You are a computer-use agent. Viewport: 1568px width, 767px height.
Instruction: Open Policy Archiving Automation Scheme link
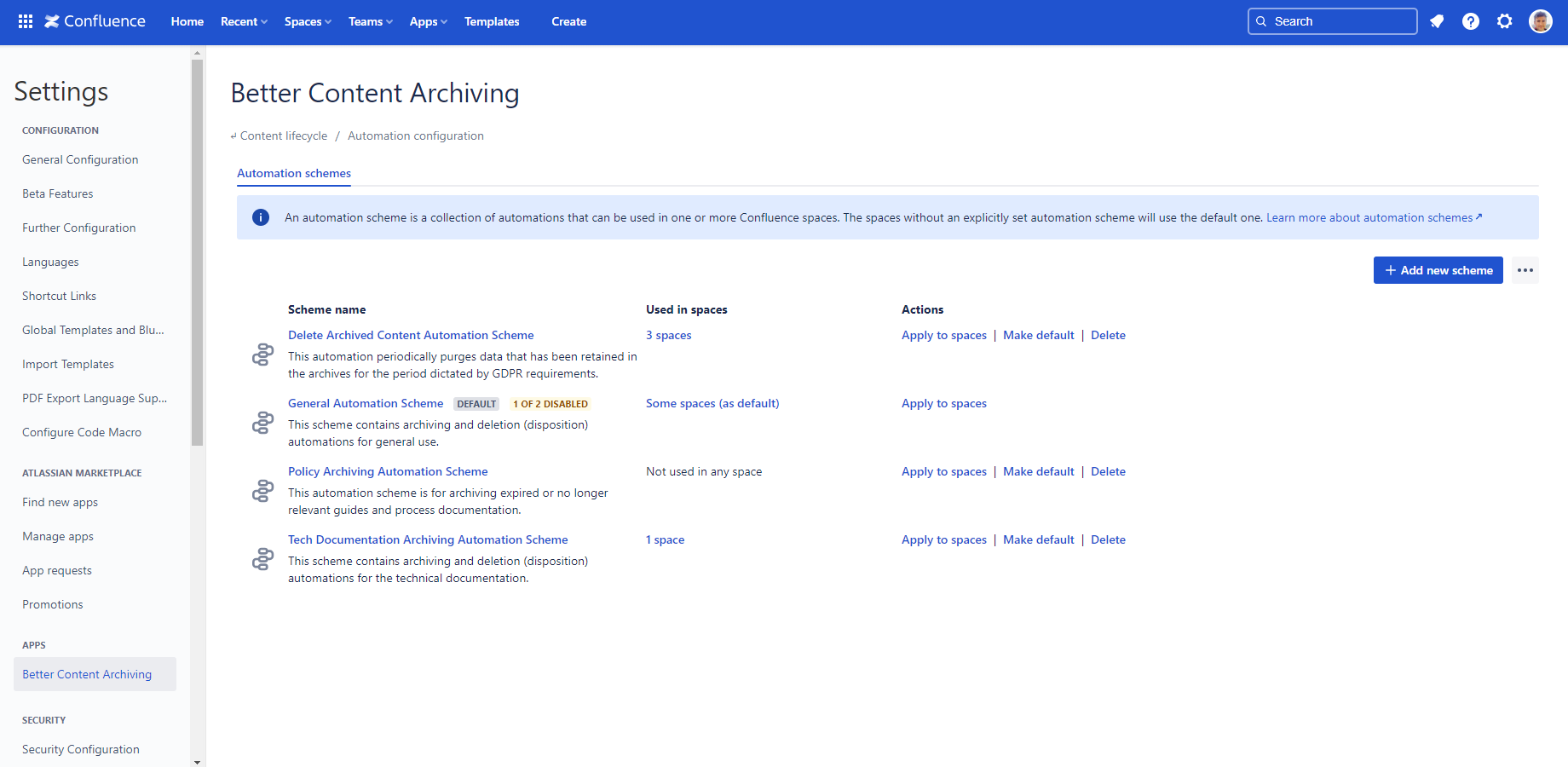coord(388,471)
